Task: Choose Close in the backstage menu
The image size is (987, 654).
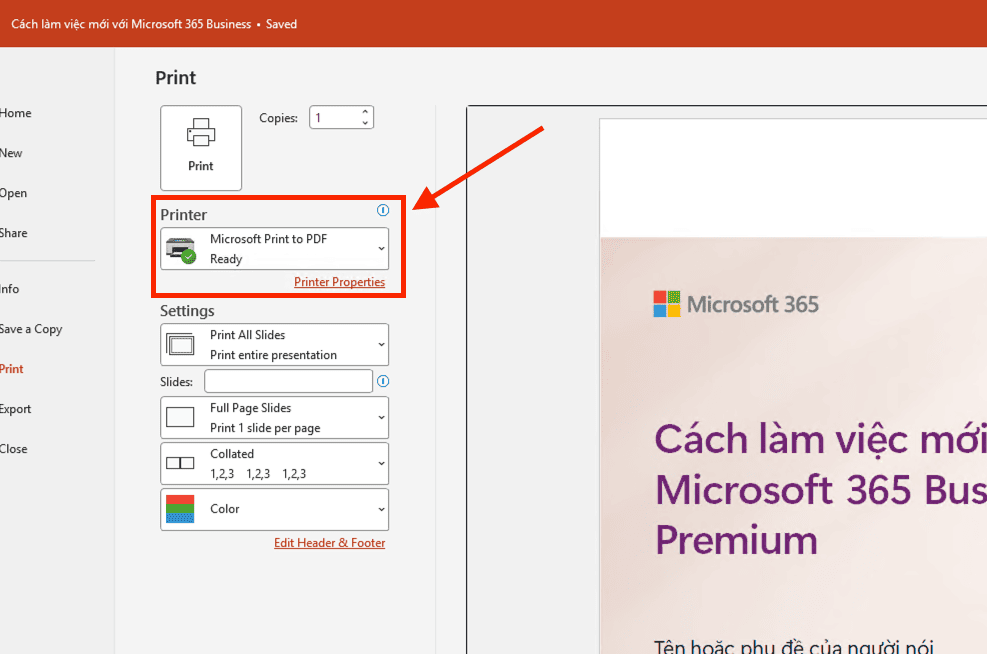Action: click(13, 449)
